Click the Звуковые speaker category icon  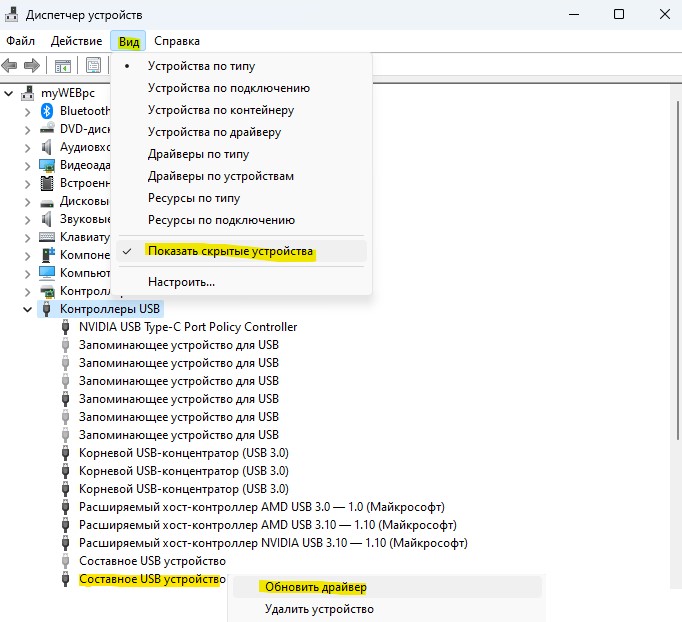click(47, 219)
